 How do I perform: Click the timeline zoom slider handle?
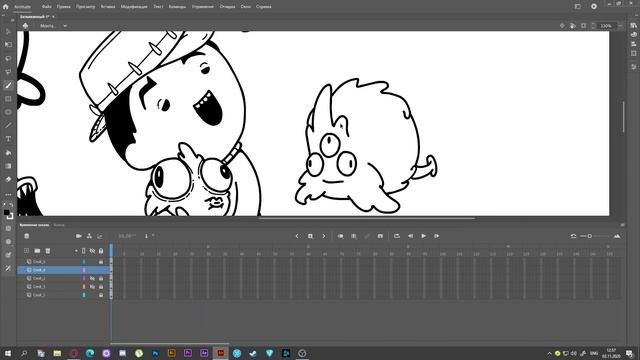589,236
